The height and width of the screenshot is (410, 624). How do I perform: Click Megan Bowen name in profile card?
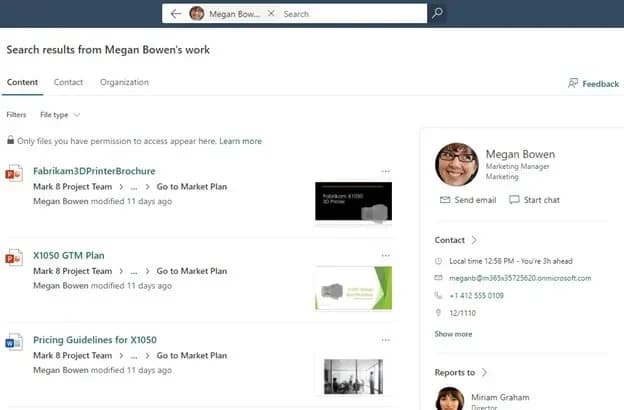[x=520, y=154]
